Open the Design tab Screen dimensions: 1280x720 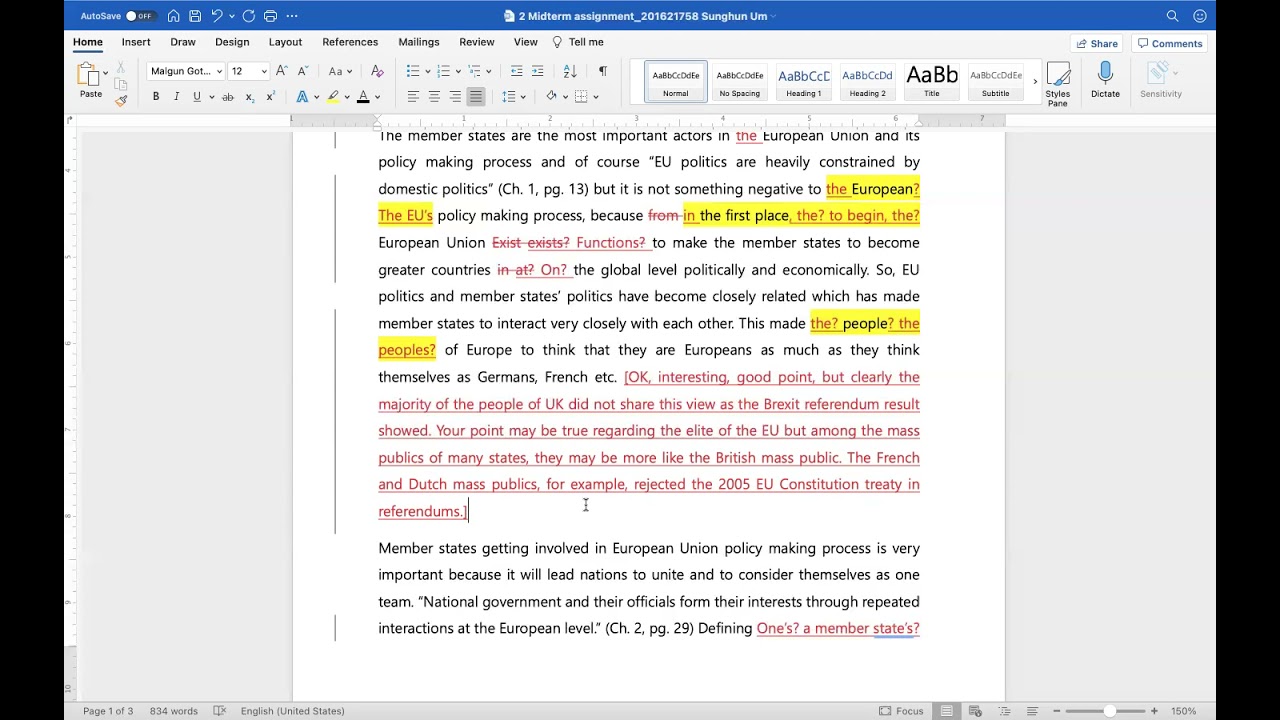[232, 42]
